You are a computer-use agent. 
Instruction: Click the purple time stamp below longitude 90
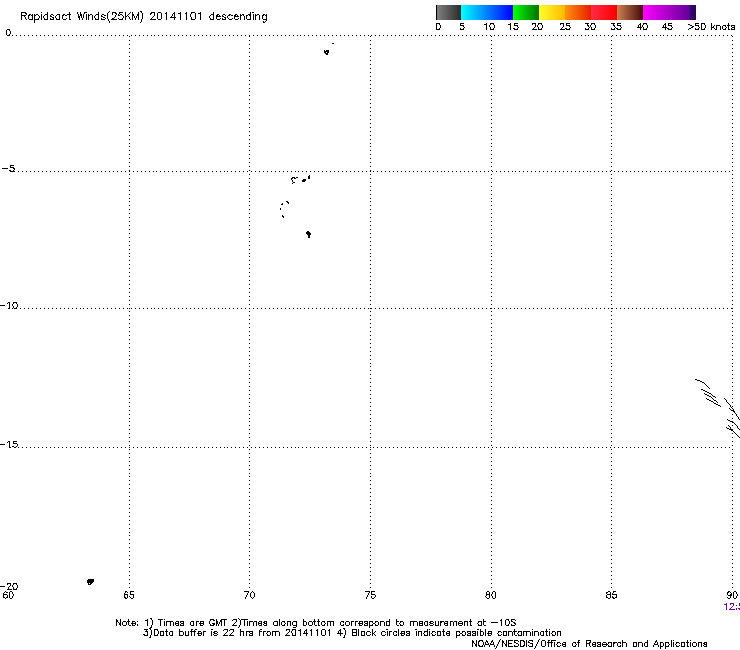click(732, 607)
